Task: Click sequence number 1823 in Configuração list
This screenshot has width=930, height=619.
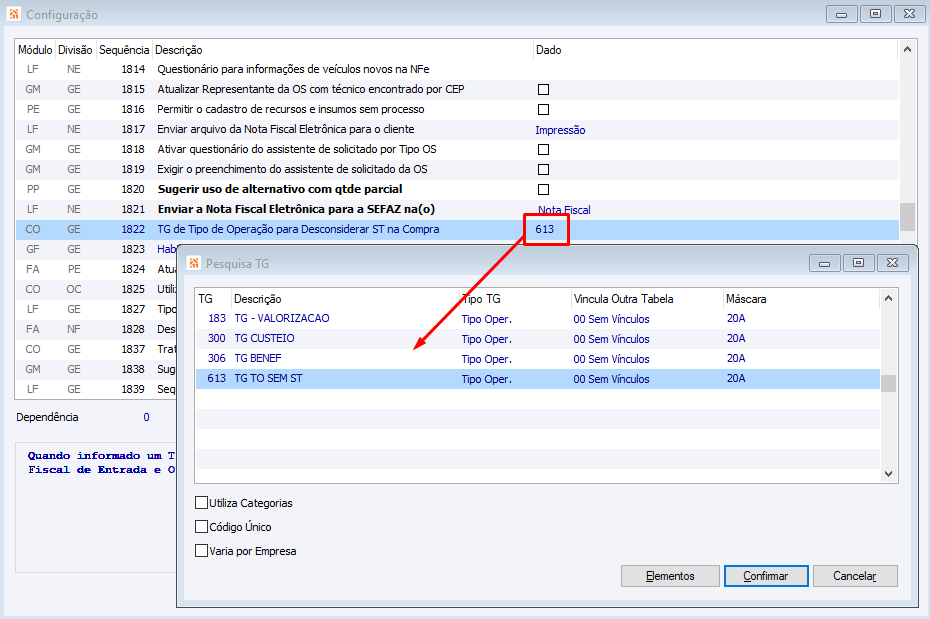Action: (133, 250)
